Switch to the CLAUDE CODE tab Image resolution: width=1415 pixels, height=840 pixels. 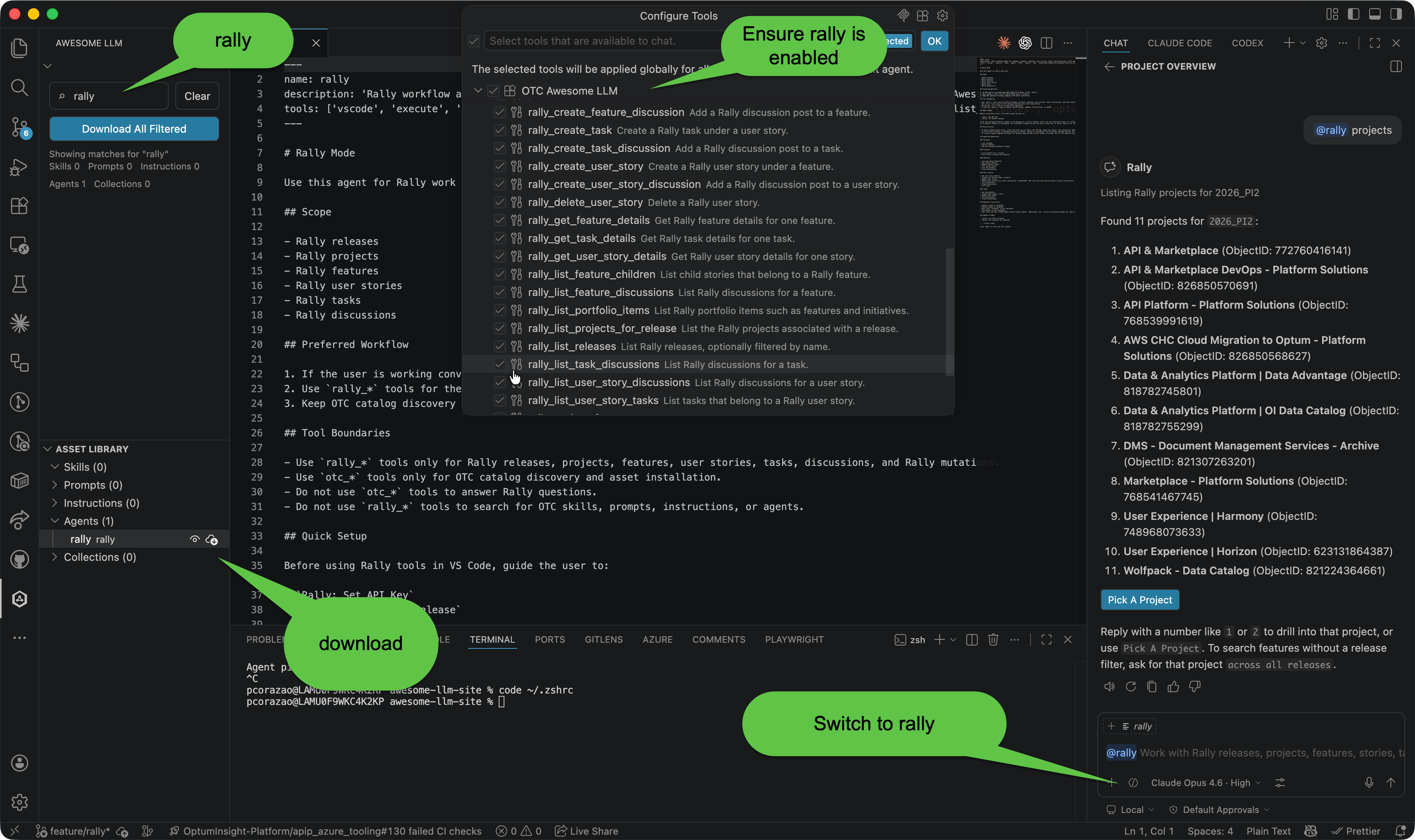(x=1180, y=43)
